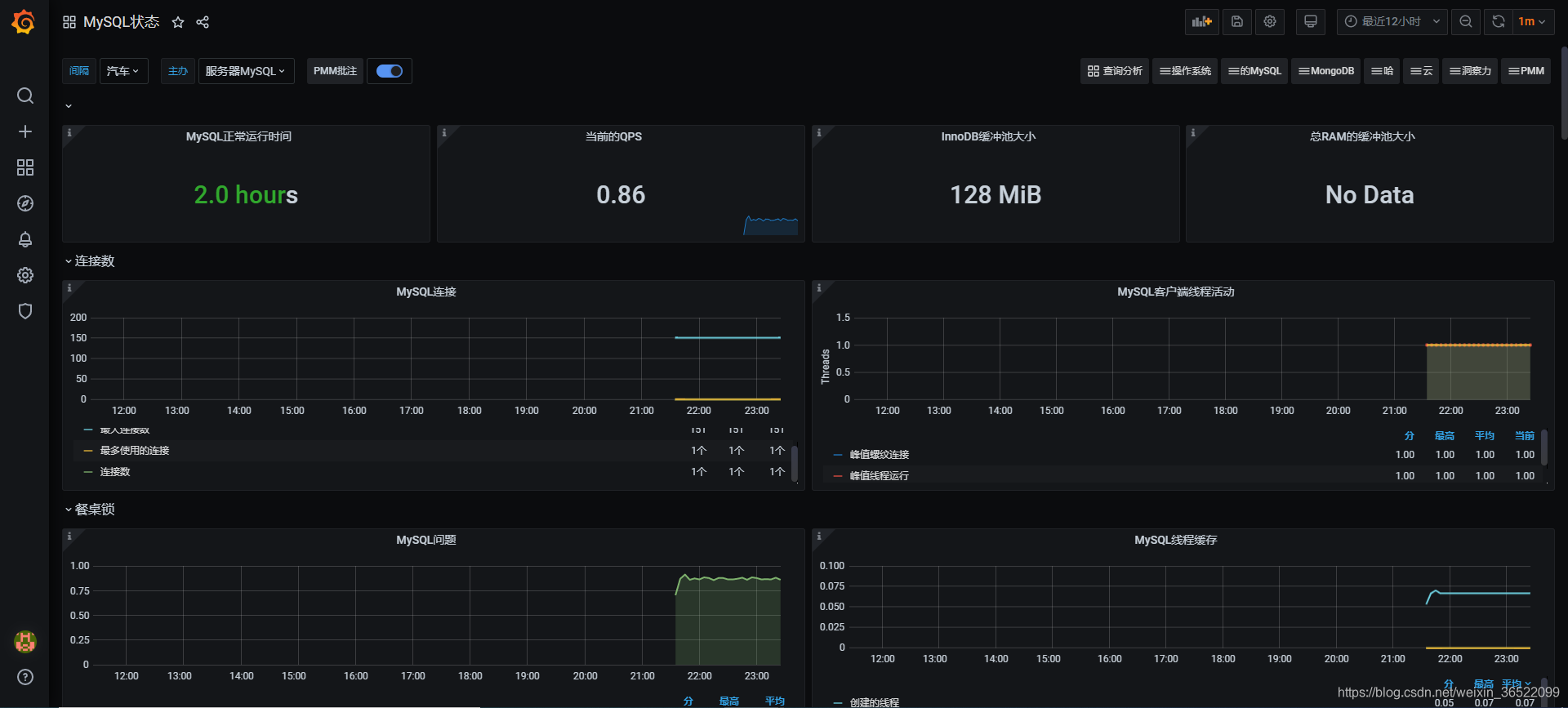Viewport: 1568px width, 708px height.
Task: Open the 洞察力 menu
Action: tap(1470, 71)
